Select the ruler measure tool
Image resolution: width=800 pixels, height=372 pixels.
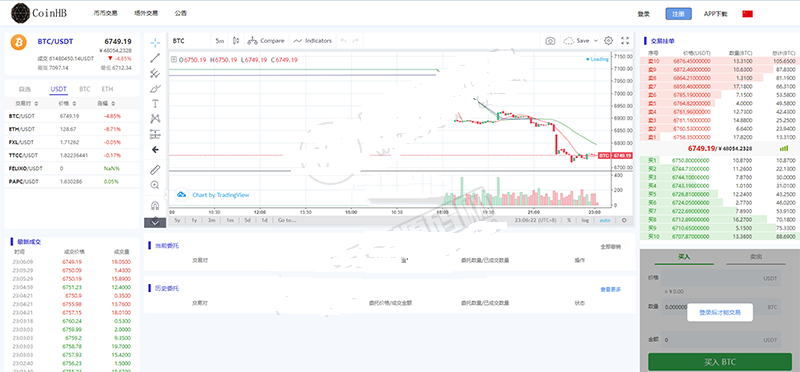(155, 170)
